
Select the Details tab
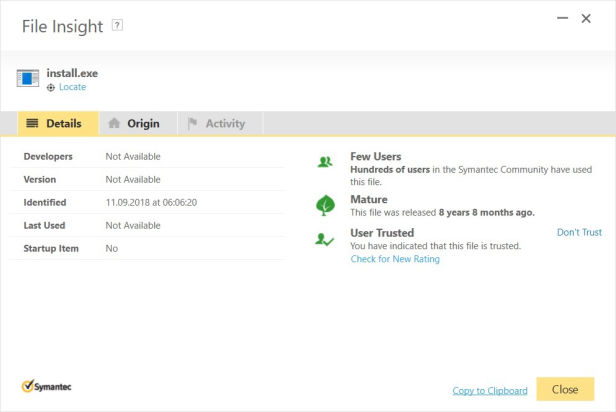(x=58, y=124)
